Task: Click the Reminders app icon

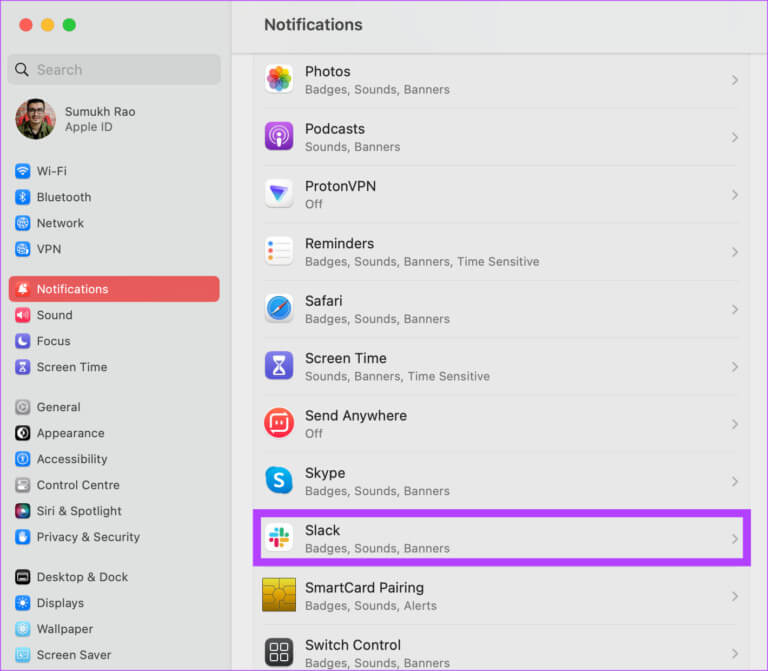Action: point(279,251)
